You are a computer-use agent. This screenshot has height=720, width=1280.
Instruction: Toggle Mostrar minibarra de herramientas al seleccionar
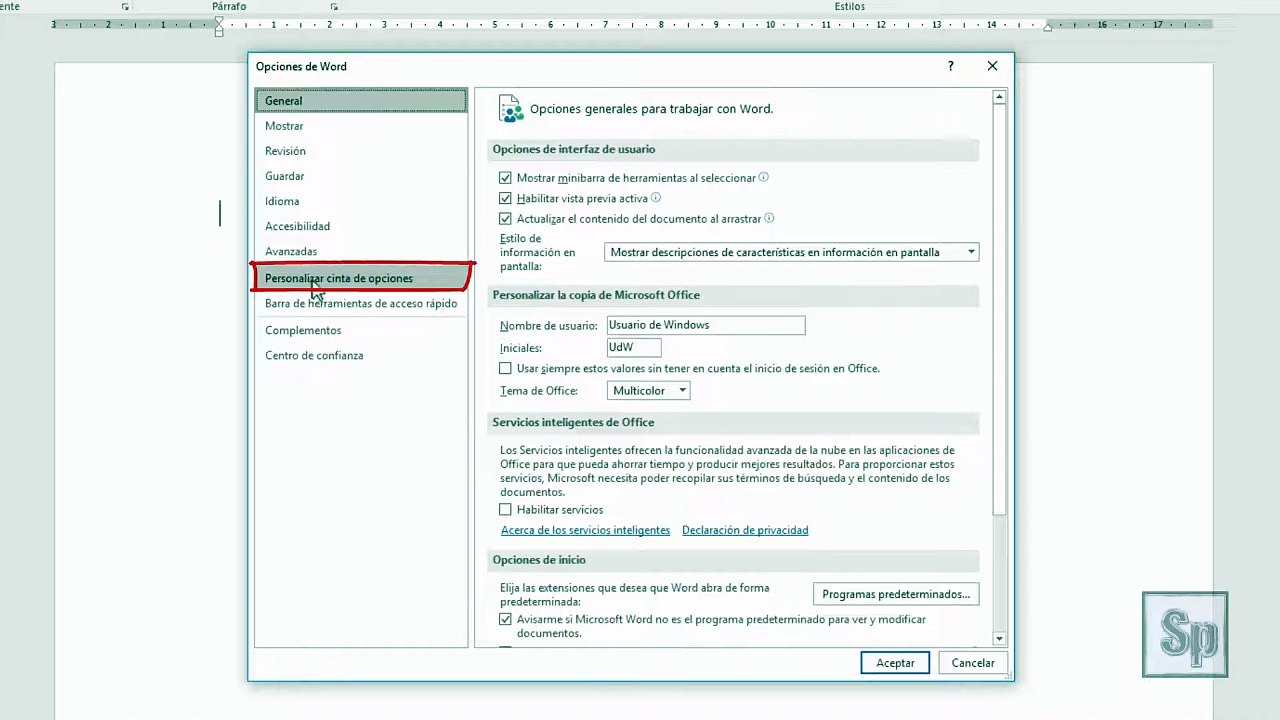505,178
